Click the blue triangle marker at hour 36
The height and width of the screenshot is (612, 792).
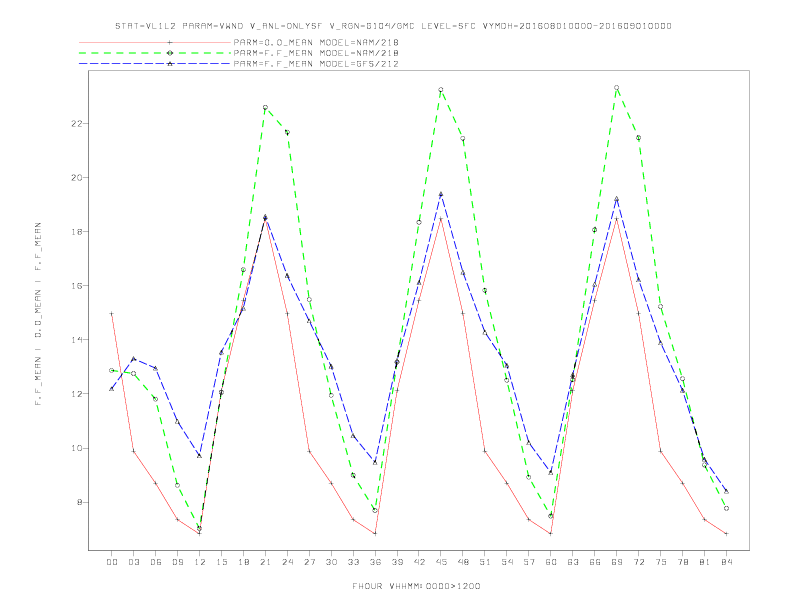pyautogui.click(x=375, y=463)
